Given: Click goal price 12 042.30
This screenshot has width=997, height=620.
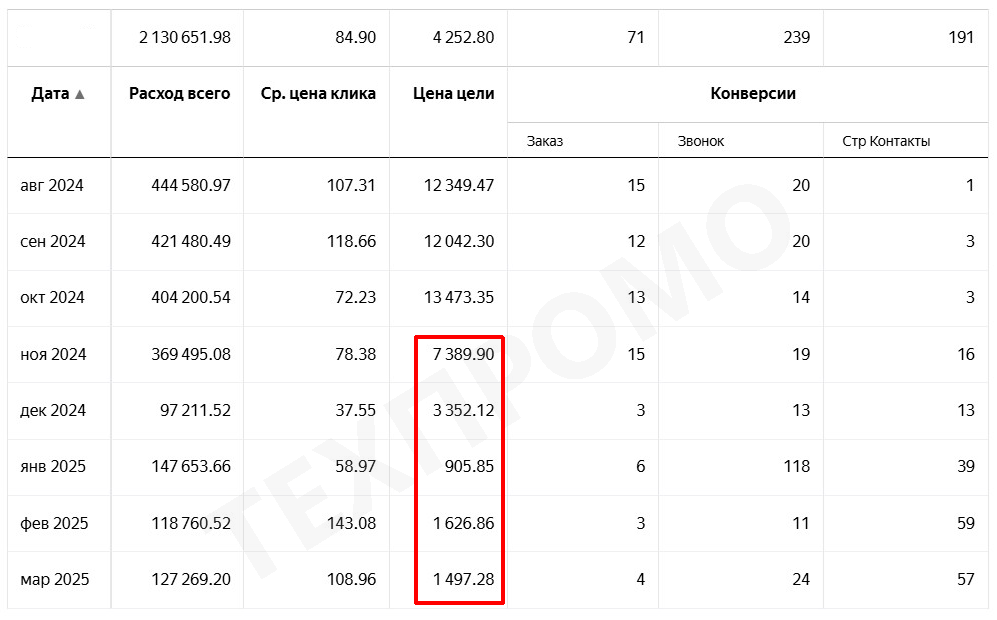Looking at the screenshot, I should point(459,242).
